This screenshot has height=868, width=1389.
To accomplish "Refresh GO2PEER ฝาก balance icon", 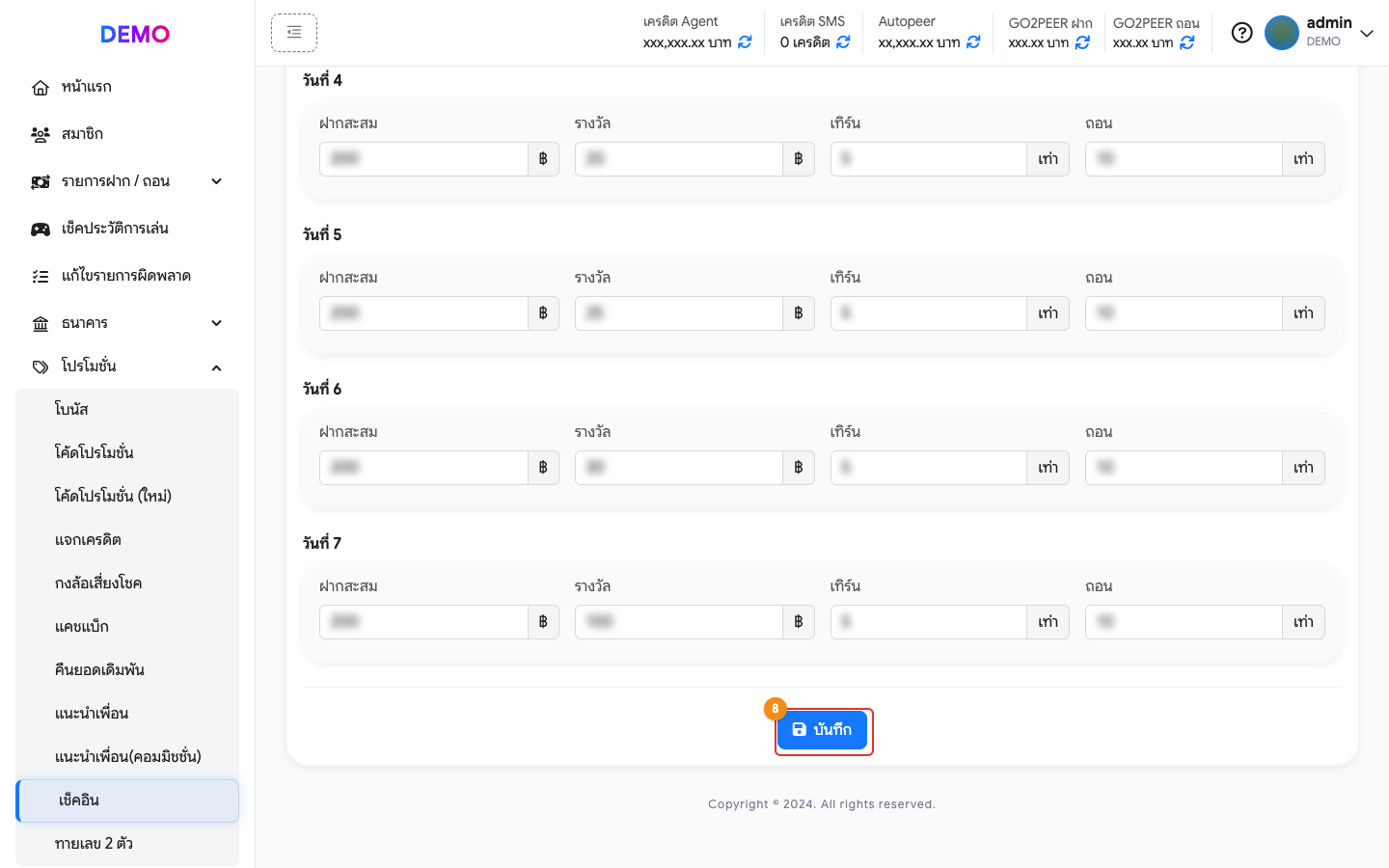I will point(1082,42).
